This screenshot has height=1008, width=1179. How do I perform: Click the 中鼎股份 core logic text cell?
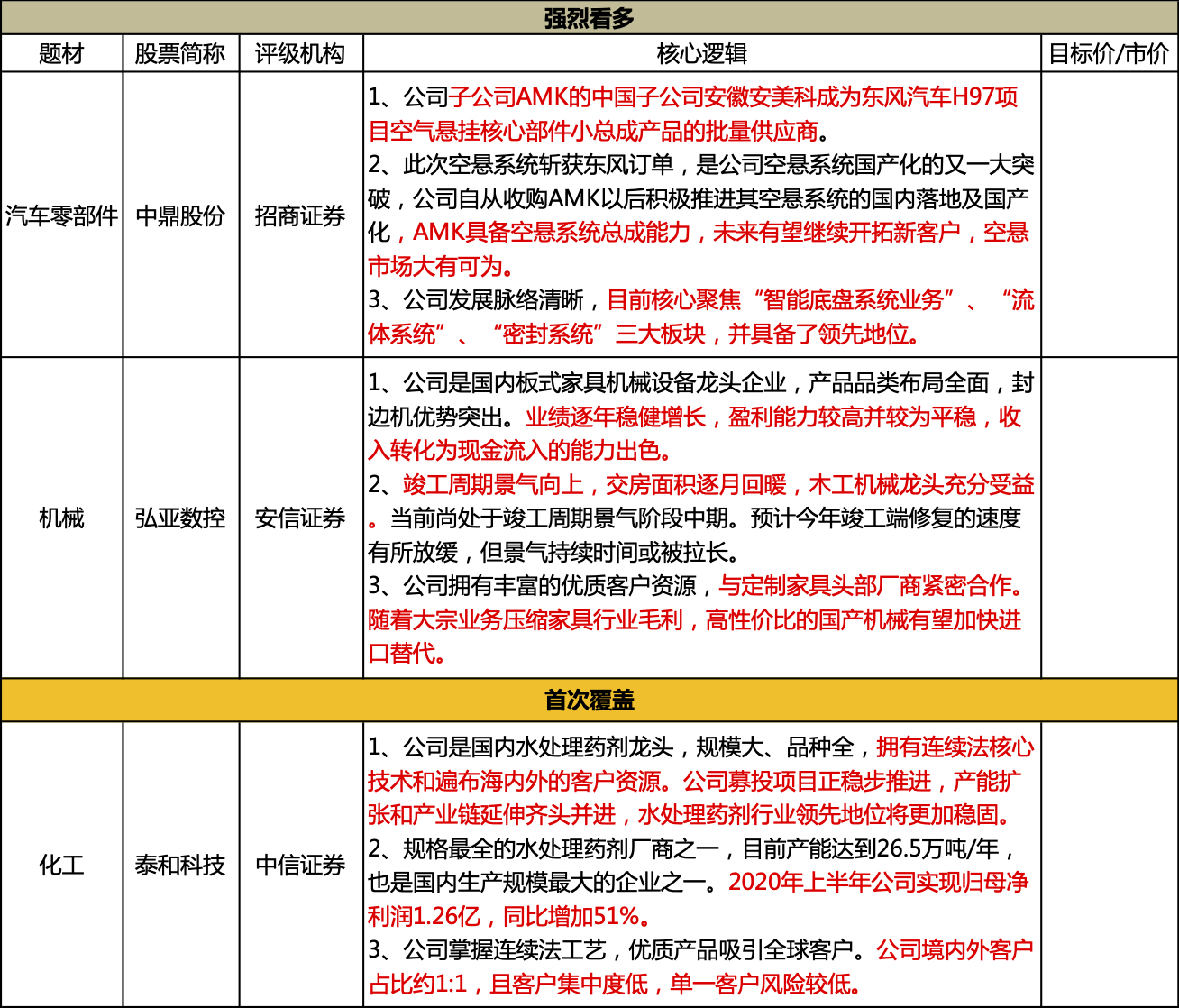pyautogui.click(x=702, y=215)
